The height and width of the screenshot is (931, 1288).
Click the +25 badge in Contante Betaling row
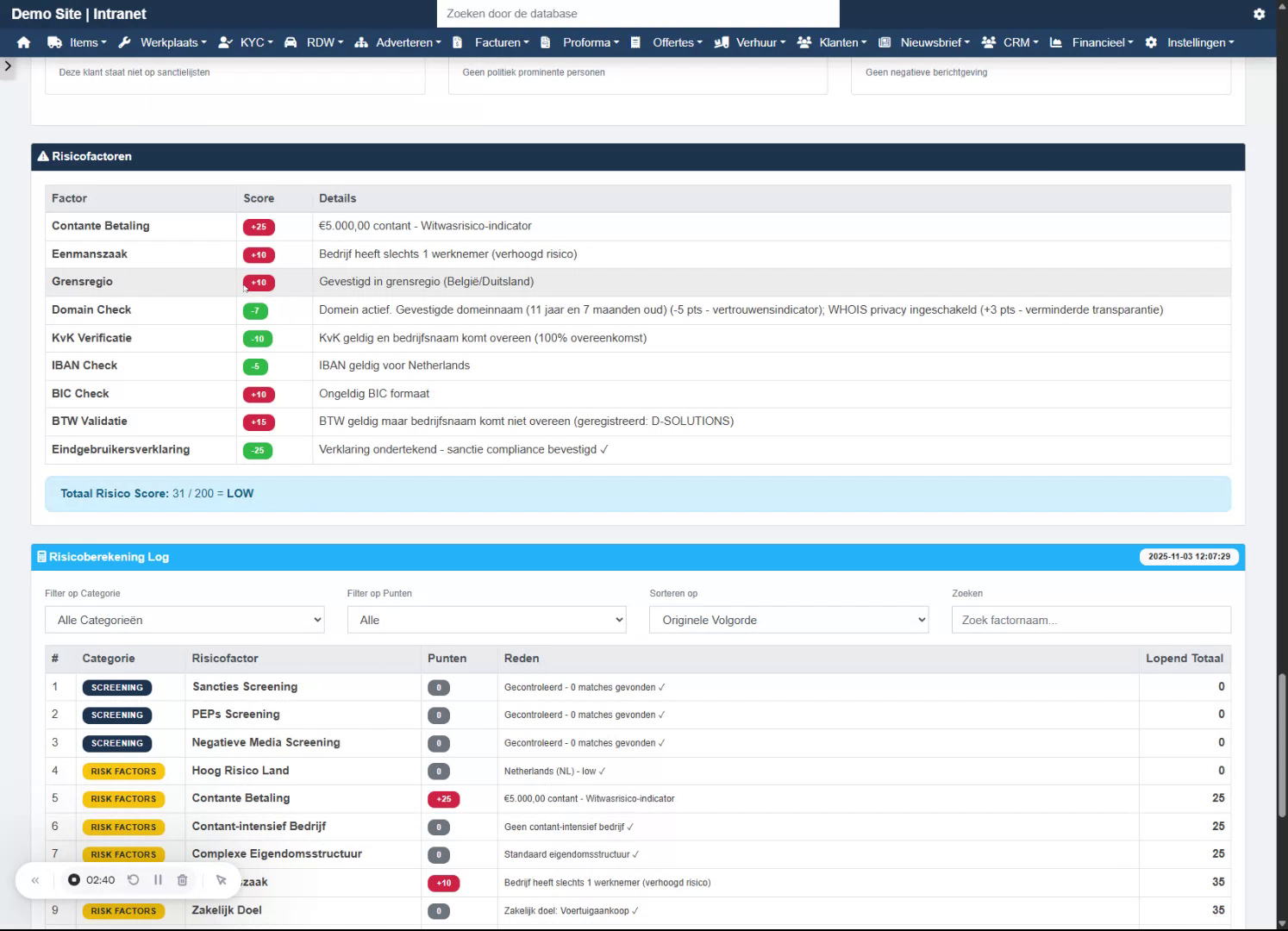259,227
